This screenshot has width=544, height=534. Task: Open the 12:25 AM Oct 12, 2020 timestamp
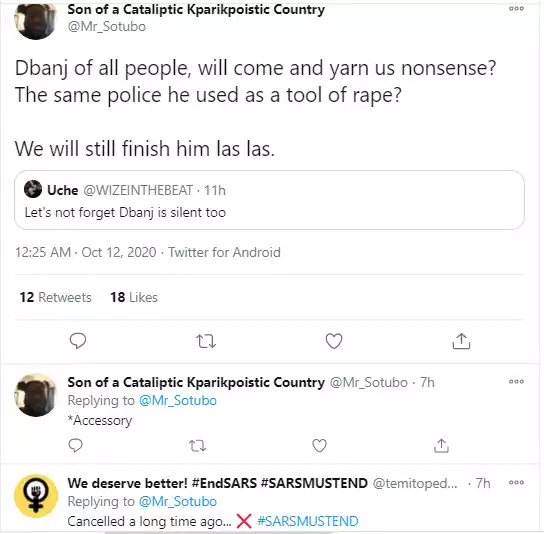click(x=86, y=252)
